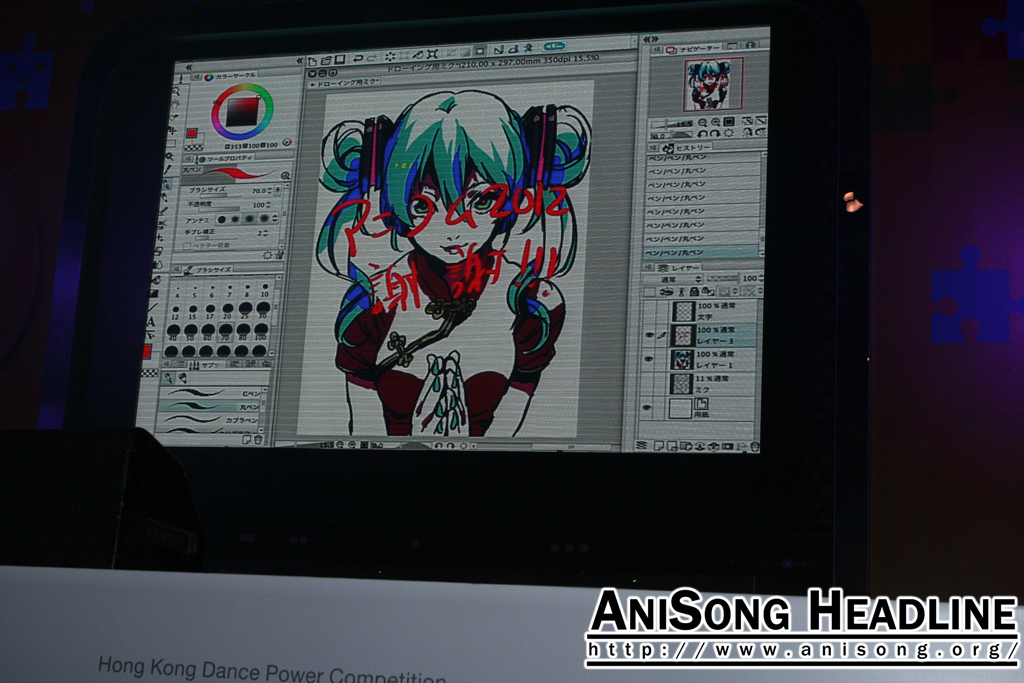Adjust layer opacity 100 stepper arrows
1024x683 pixels.
pyautogui.click(x=760, y=278)
